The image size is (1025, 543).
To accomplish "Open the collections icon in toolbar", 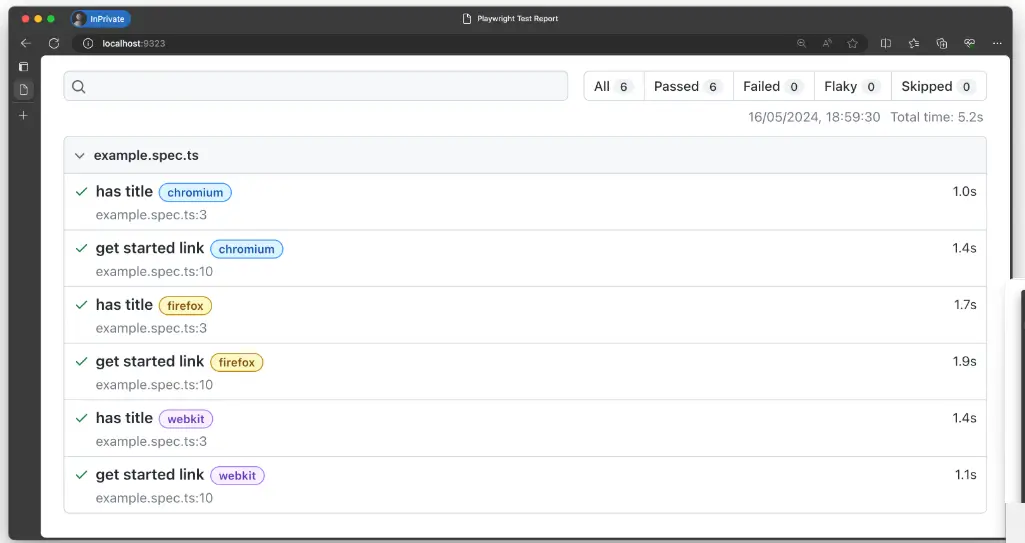I will pos(941,43).
